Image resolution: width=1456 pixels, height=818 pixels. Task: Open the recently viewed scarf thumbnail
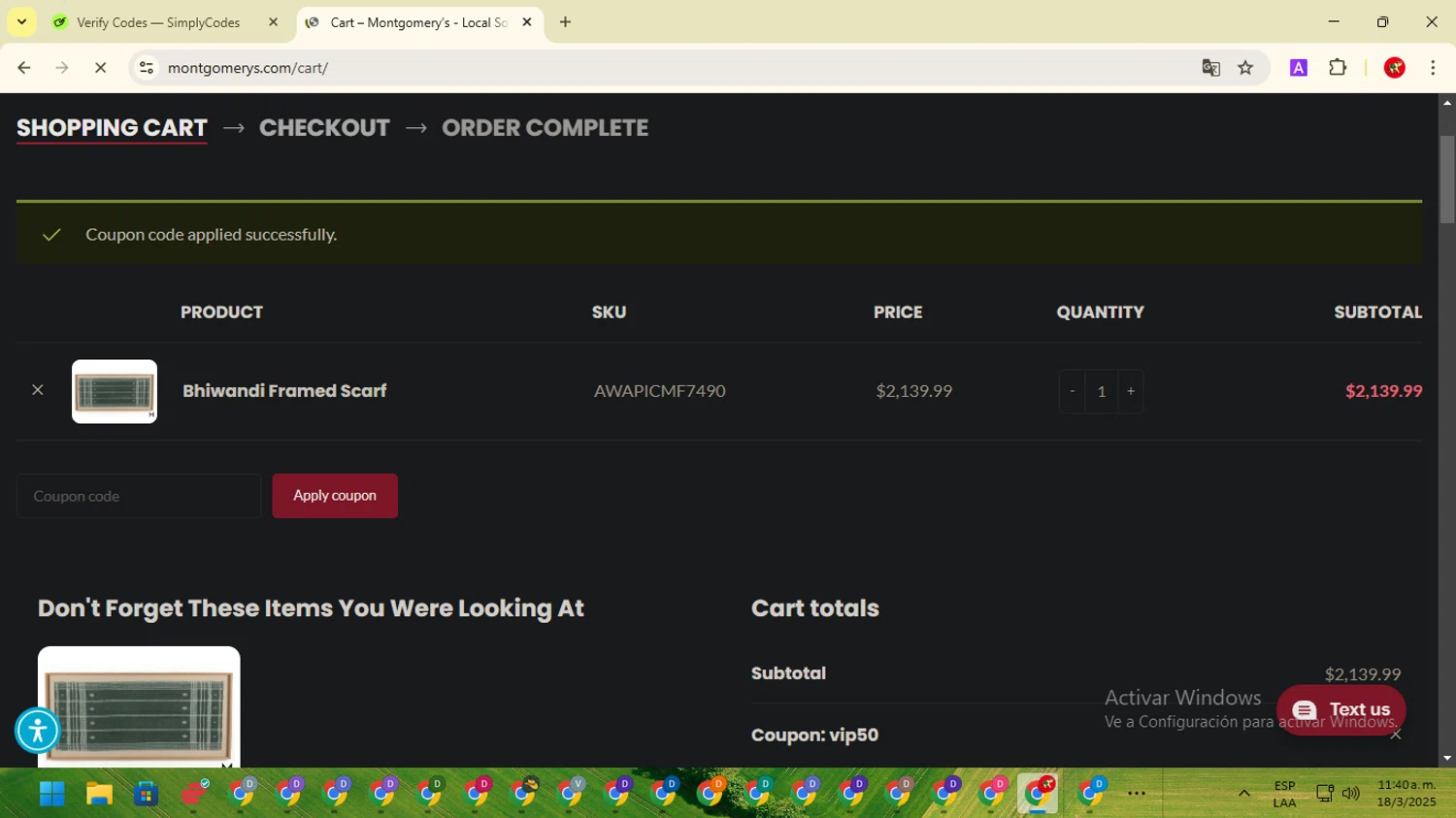click(x=139, y=707)
